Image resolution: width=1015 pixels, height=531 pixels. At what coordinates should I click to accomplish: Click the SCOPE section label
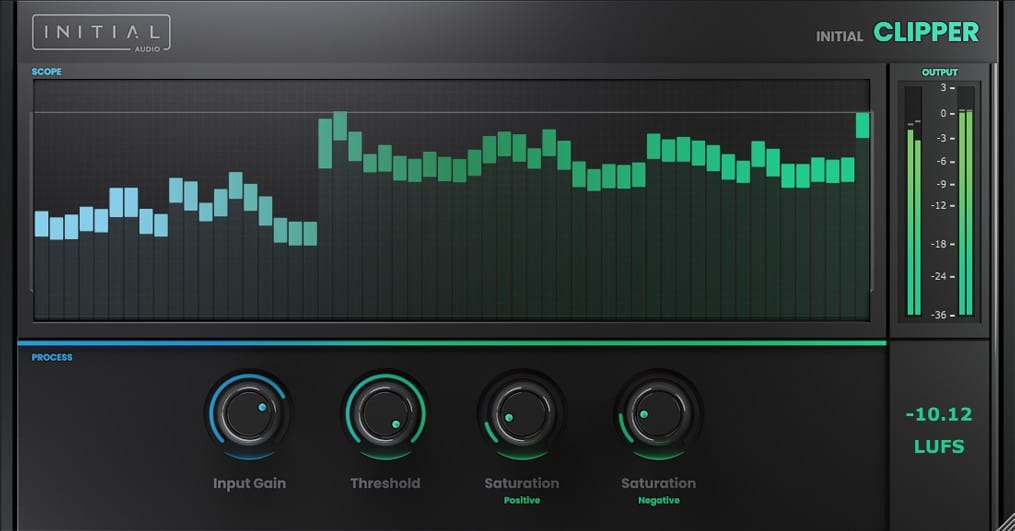coord(46,72)
